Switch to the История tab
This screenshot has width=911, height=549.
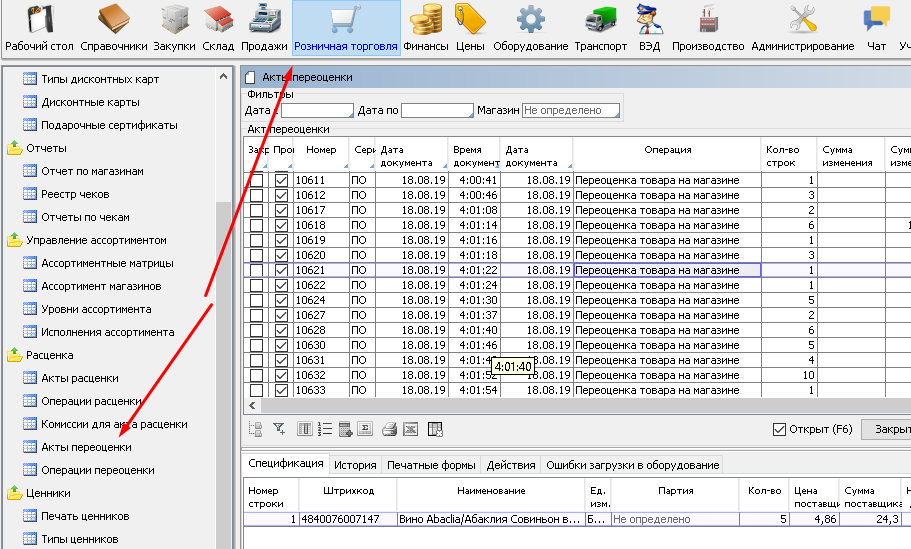click(354, 465)
